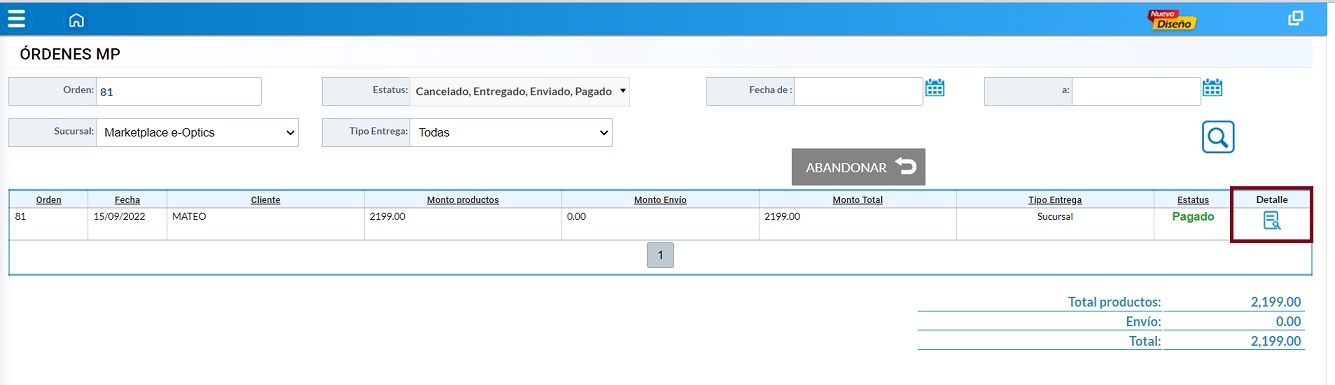Go to page 1 of results
This screenshot has width=1335, height=385.
pos(660,255)
